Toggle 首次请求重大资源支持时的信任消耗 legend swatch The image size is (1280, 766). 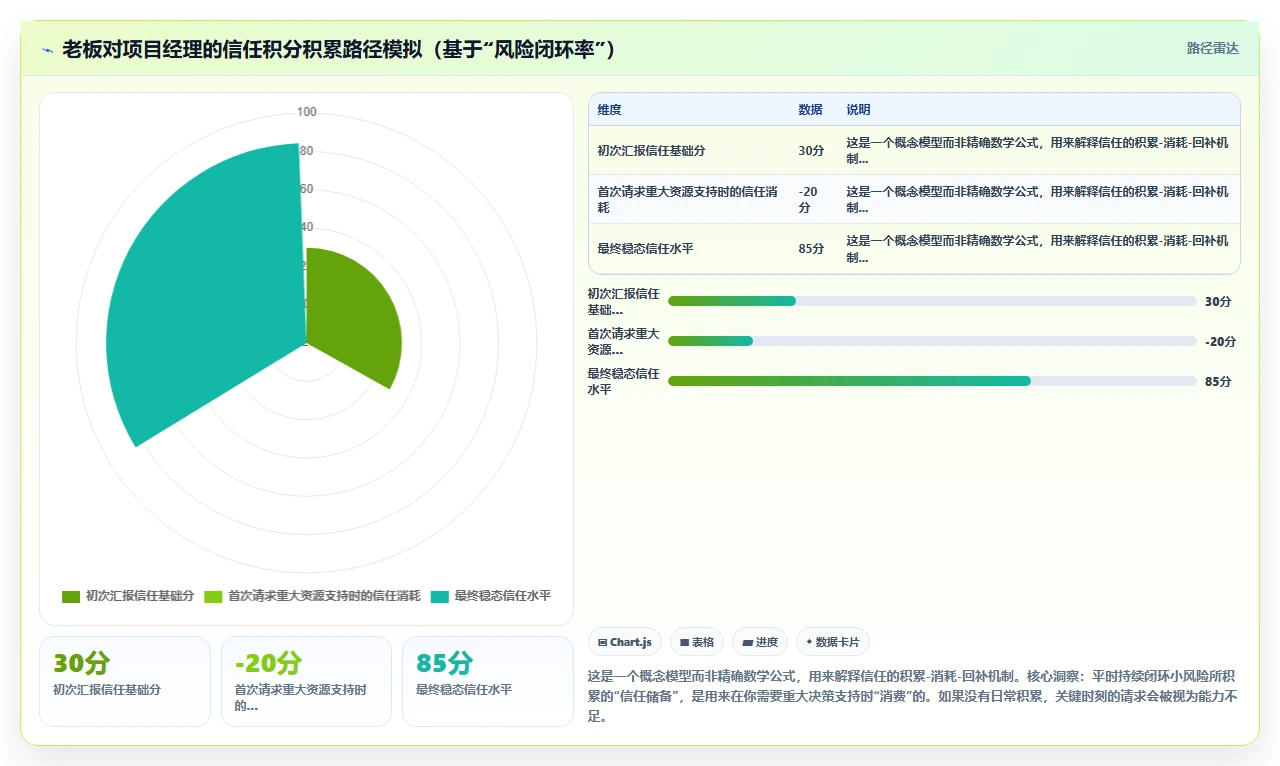click(x=213, y=596)
